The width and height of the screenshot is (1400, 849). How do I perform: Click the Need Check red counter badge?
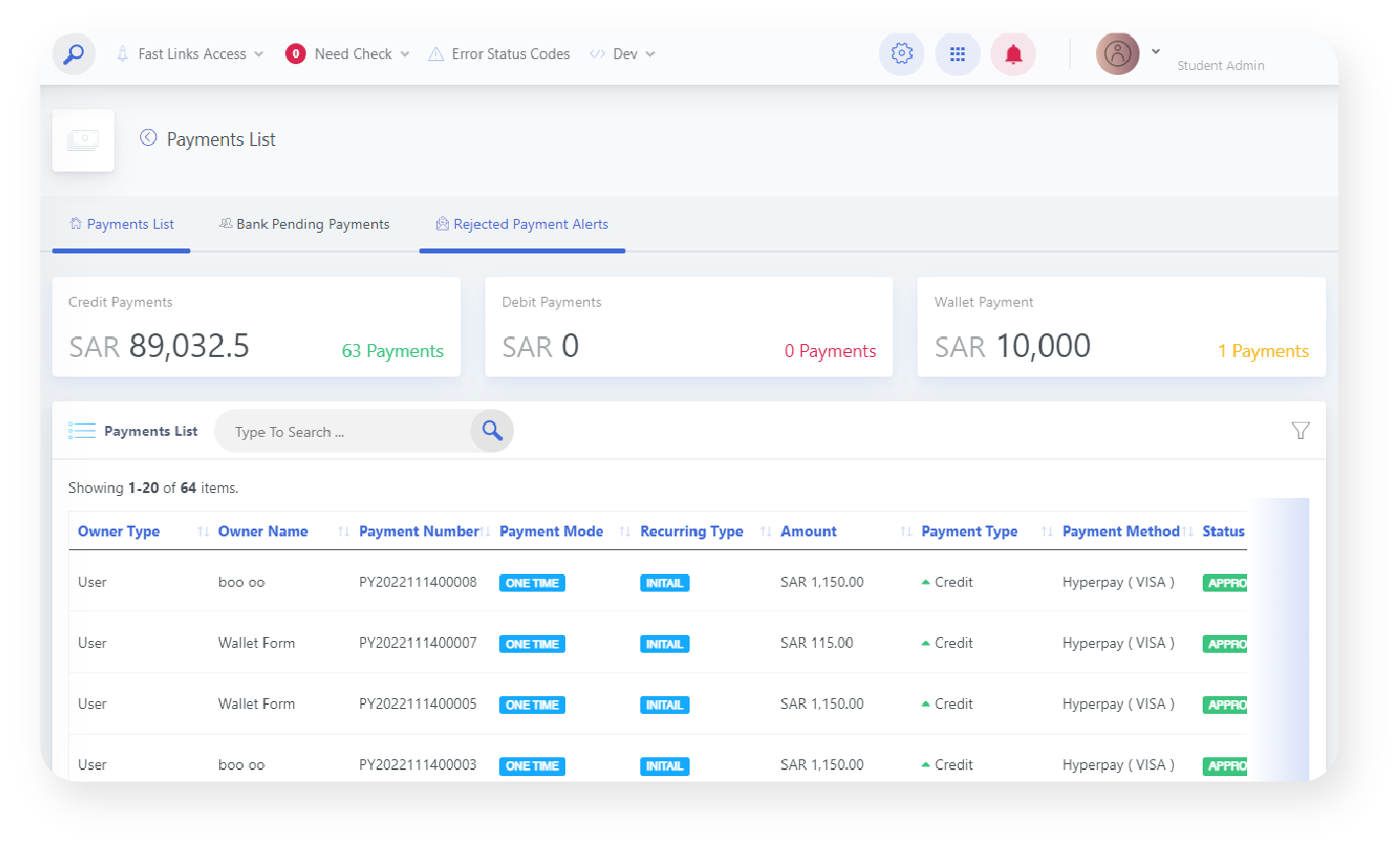click(x=295, y=54)
